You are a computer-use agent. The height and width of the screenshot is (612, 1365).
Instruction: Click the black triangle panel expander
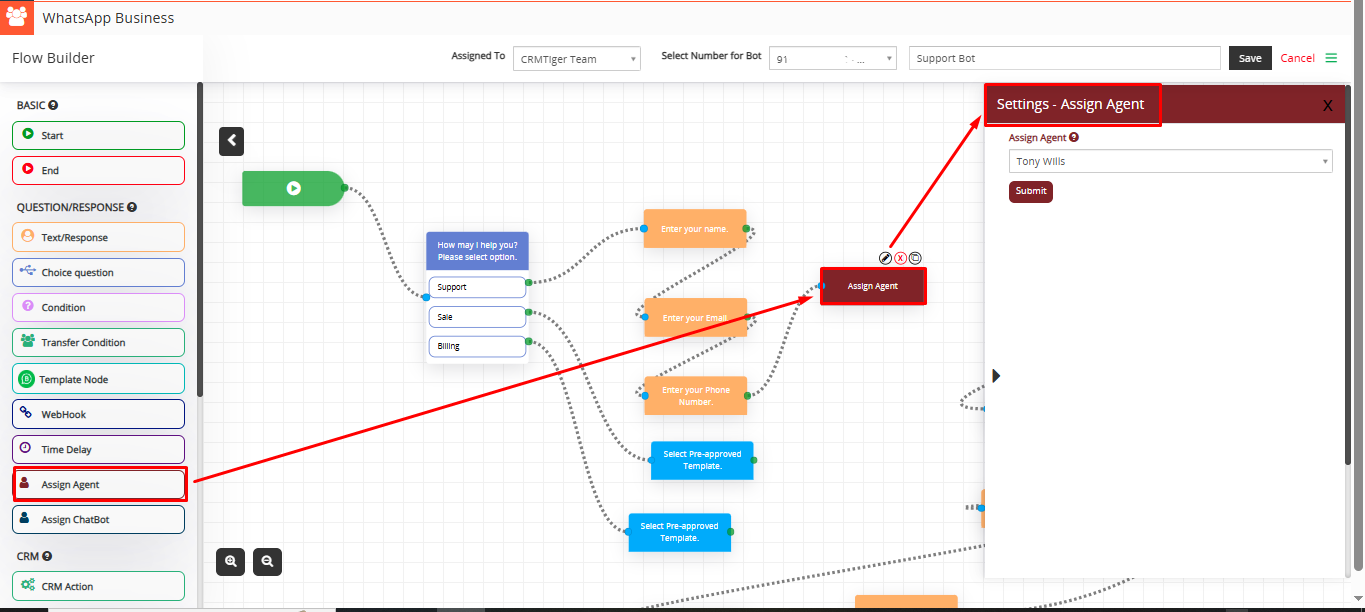[996, 375]
